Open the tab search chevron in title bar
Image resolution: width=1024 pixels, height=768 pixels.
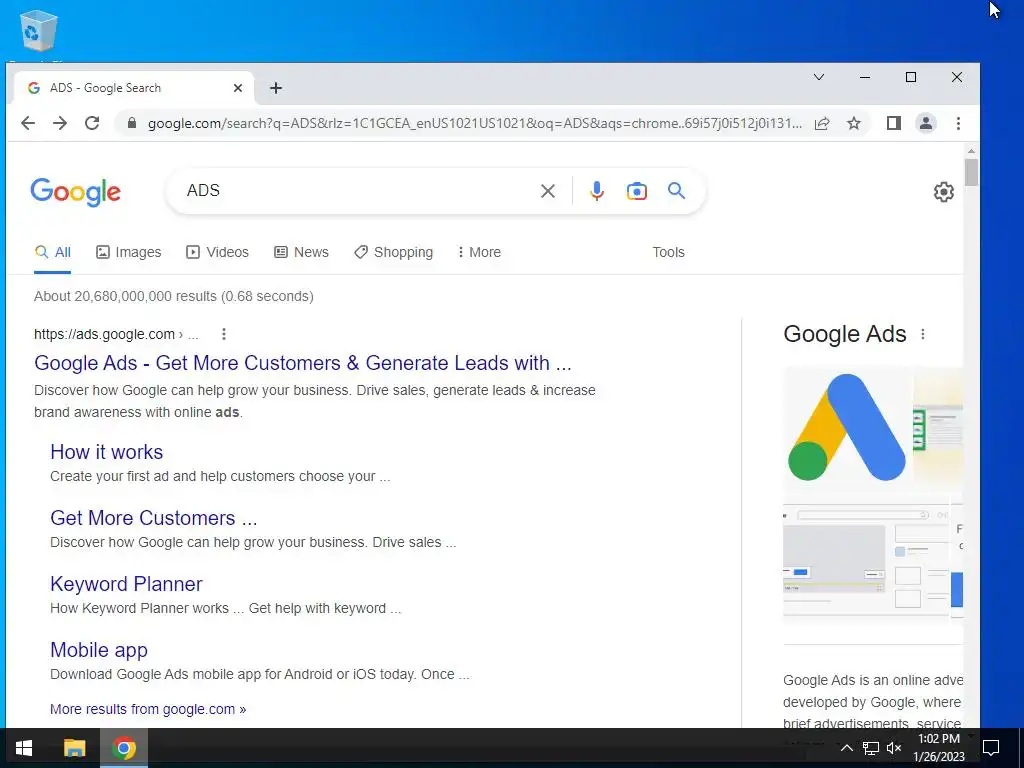(x=818, y=77)
